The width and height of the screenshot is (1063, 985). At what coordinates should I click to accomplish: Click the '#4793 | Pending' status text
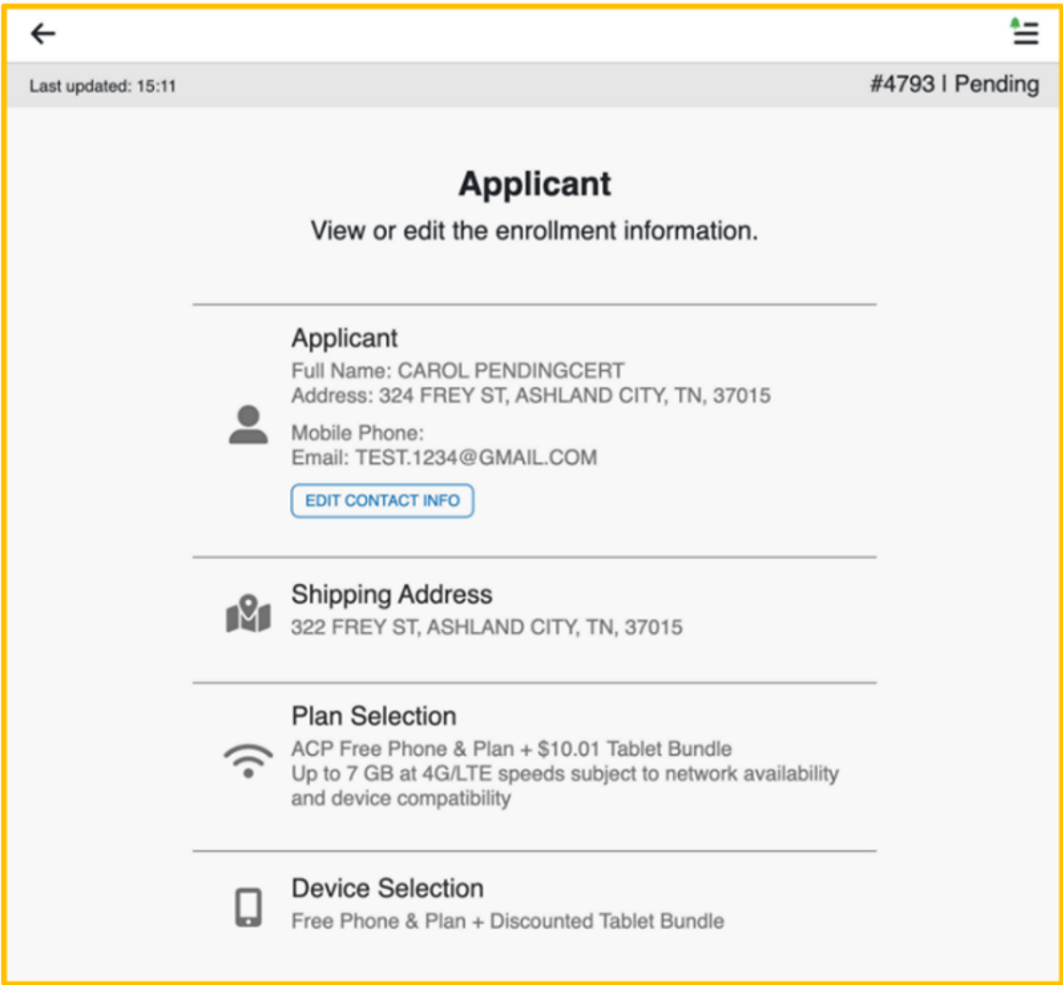[955, 84]
